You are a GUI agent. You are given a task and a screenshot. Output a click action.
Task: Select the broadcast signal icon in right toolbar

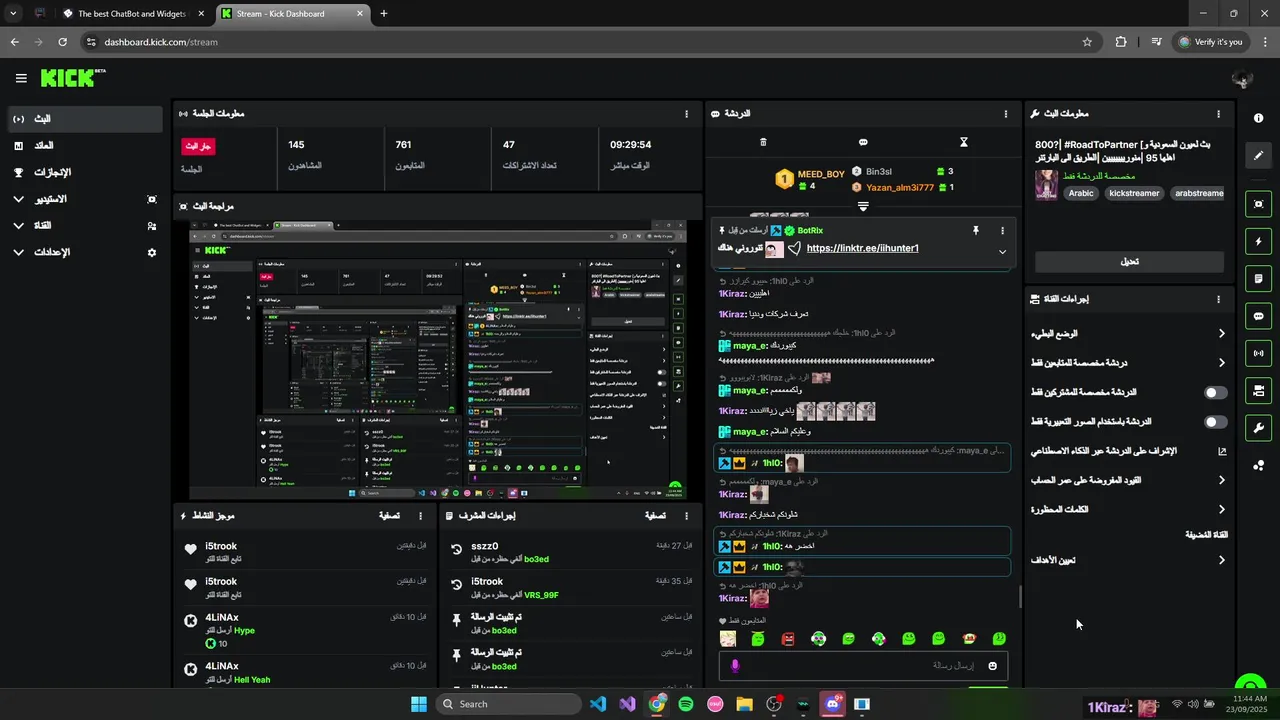(x=1258, y=353)
